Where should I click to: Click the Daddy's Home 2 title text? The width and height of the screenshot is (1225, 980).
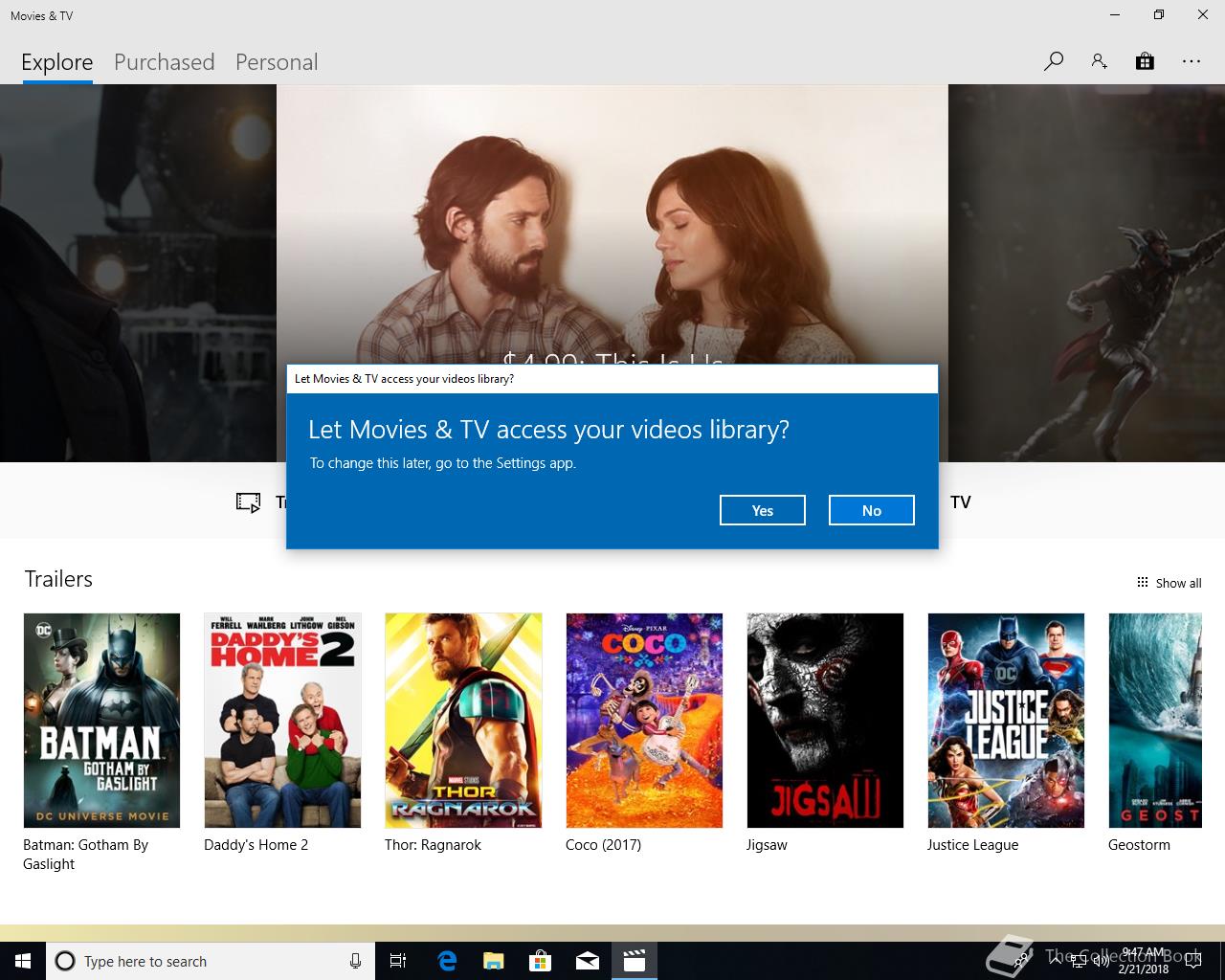click(256, 845)
